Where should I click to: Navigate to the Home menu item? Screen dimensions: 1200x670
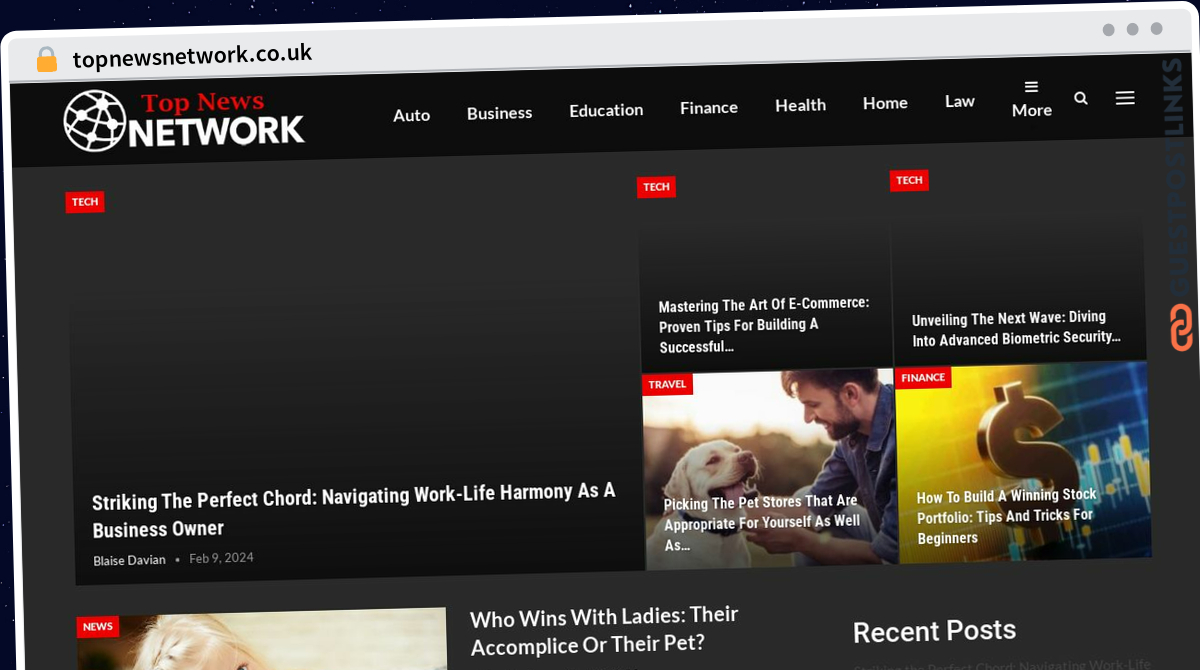(885, 103)
